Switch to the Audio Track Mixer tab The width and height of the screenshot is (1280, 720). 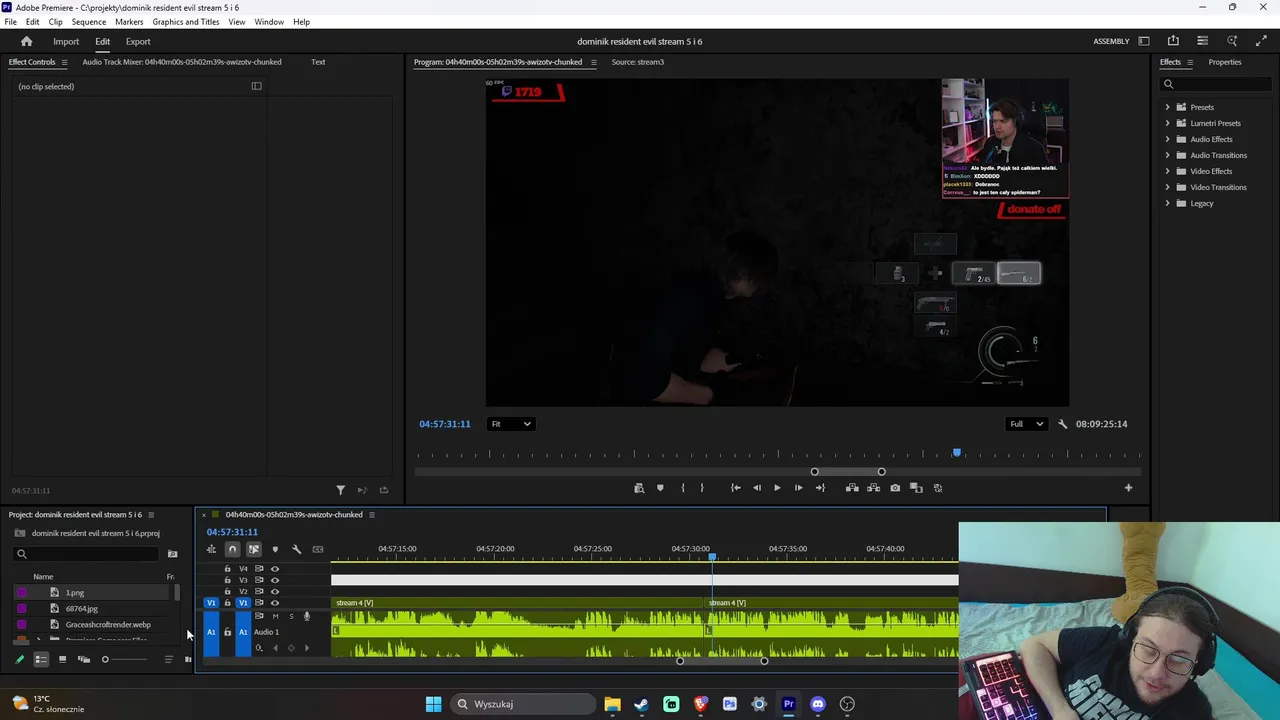(182, 62)
